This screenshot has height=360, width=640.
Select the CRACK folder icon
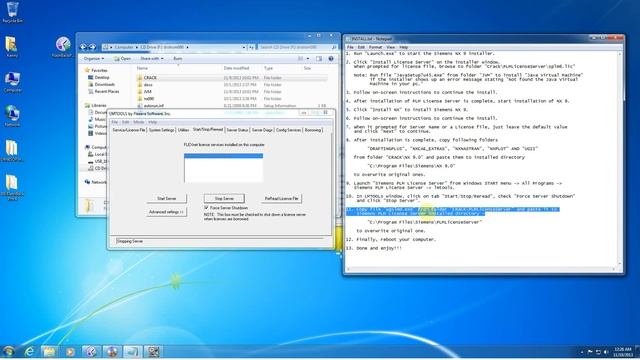(x=140, y=78)
